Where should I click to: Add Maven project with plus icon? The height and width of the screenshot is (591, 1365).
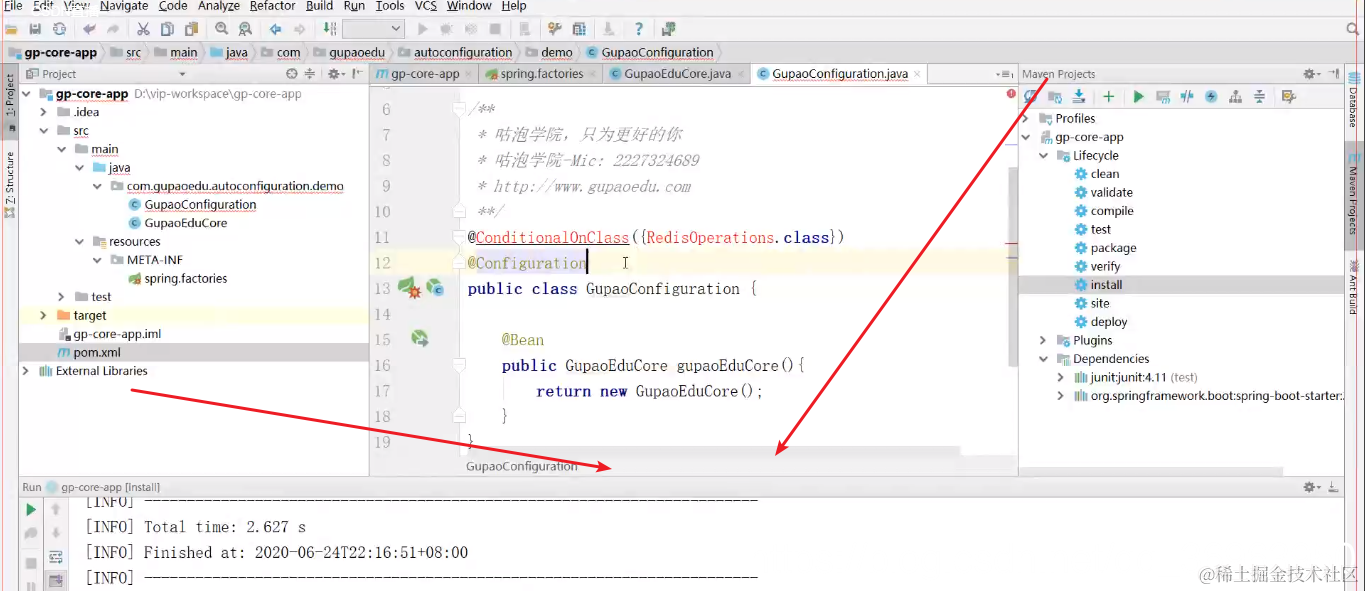[x=1109, y=97]
